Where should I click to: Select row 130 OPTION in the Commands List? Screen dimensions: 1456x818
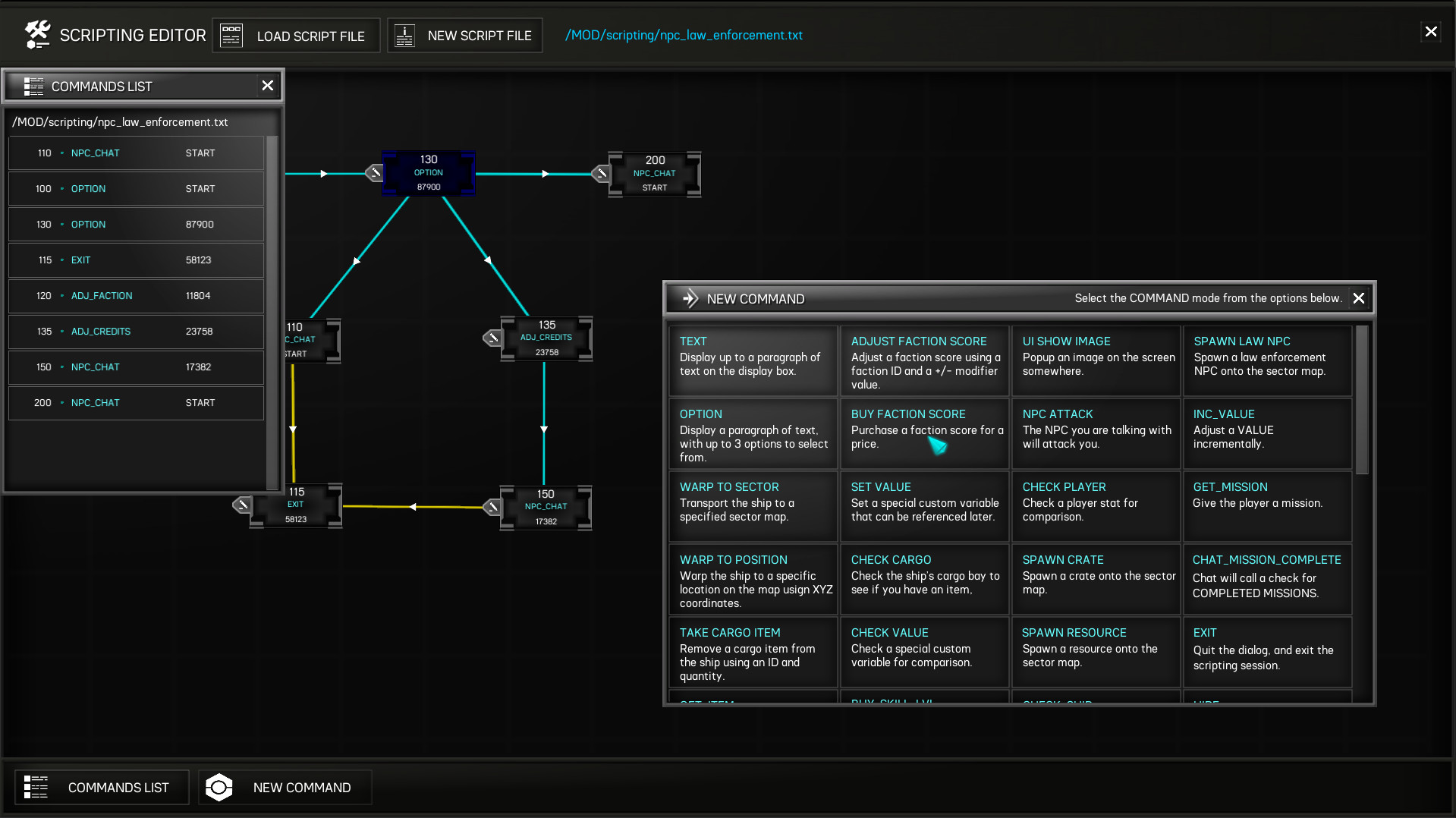tap(136, 224)
